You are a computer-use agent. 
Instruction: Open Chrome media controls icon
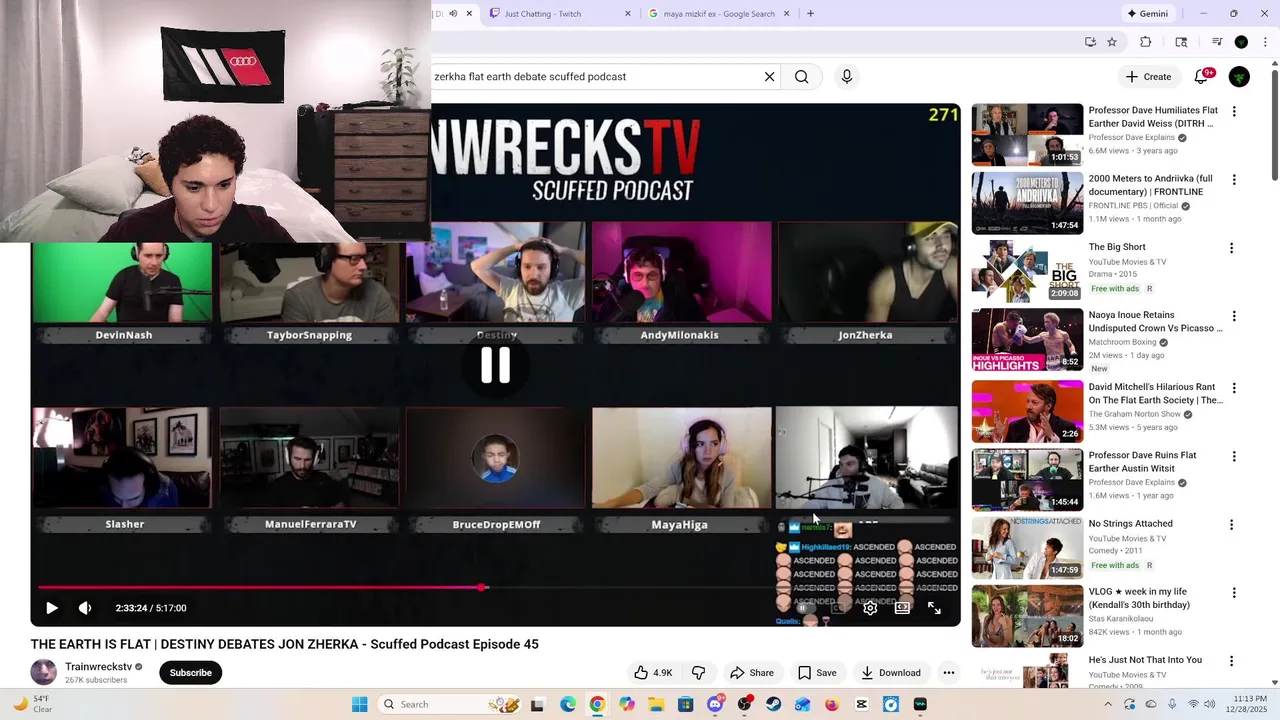(1217, 42)
